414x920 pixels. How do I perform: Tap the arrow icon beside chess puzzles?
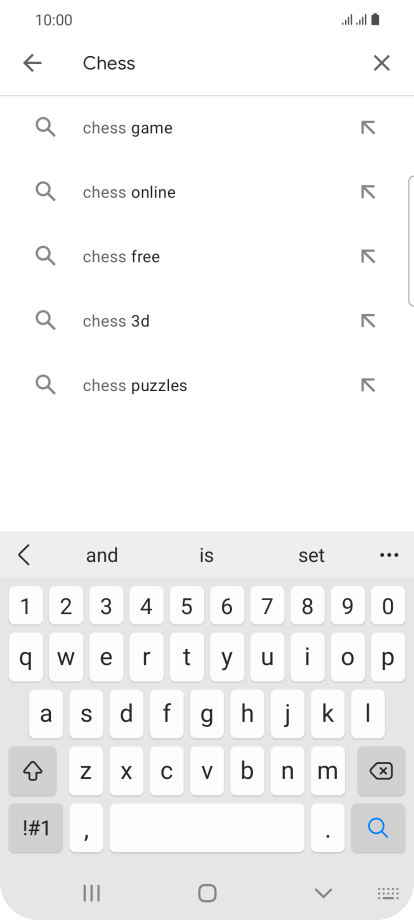pos(368,385)
